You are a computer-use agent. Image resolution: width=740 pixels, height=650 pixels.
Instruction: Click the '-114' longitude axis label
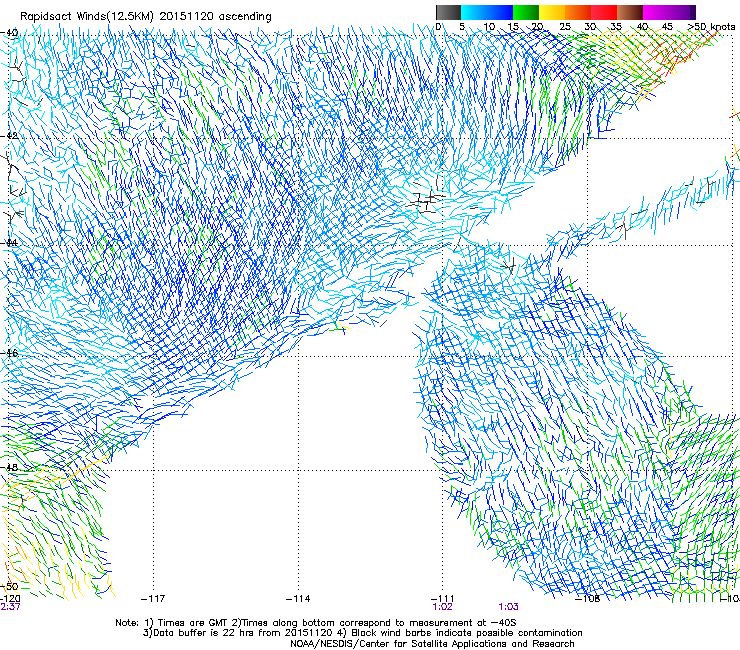click(x=298, y=599)
